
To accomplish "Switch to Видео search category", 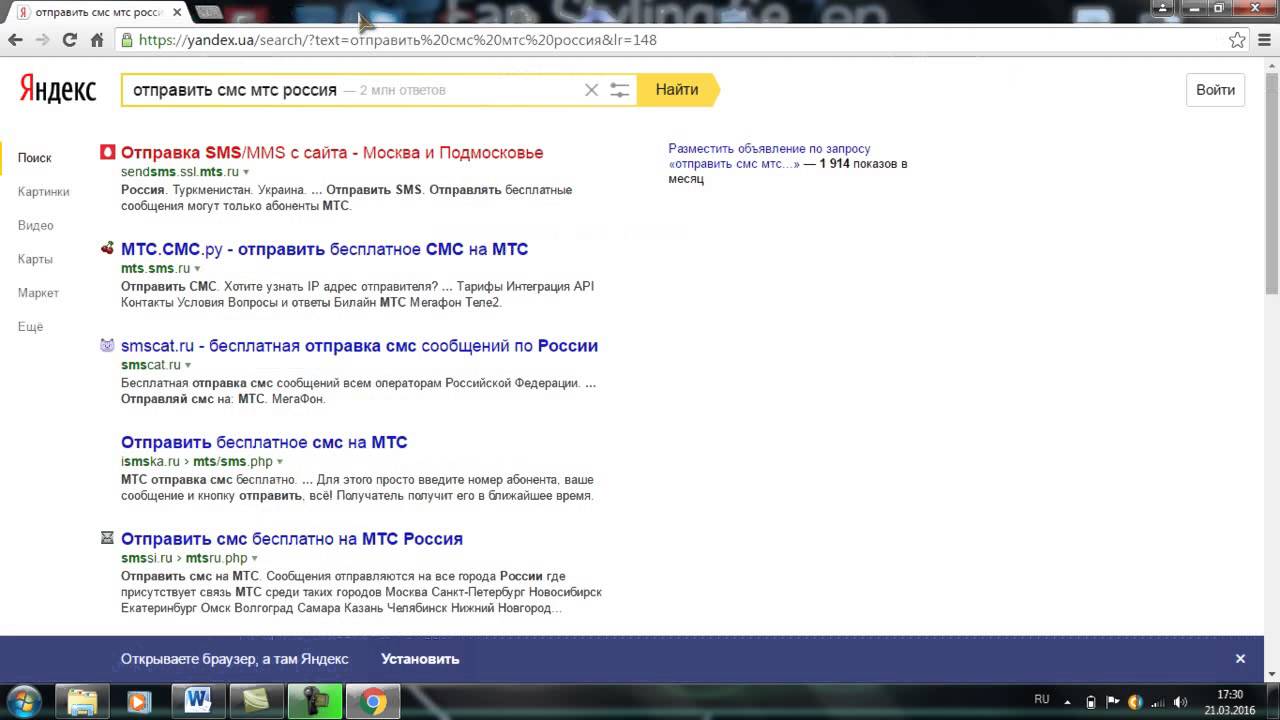I will 36,226.
